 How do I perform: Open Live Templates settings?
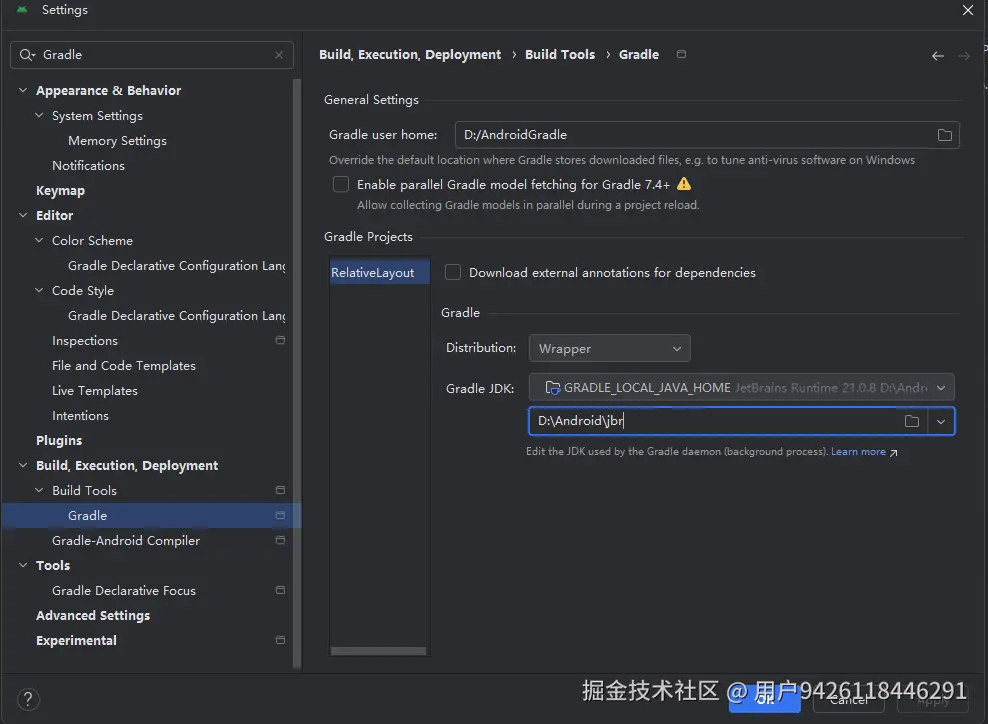(x=95, y=391)
